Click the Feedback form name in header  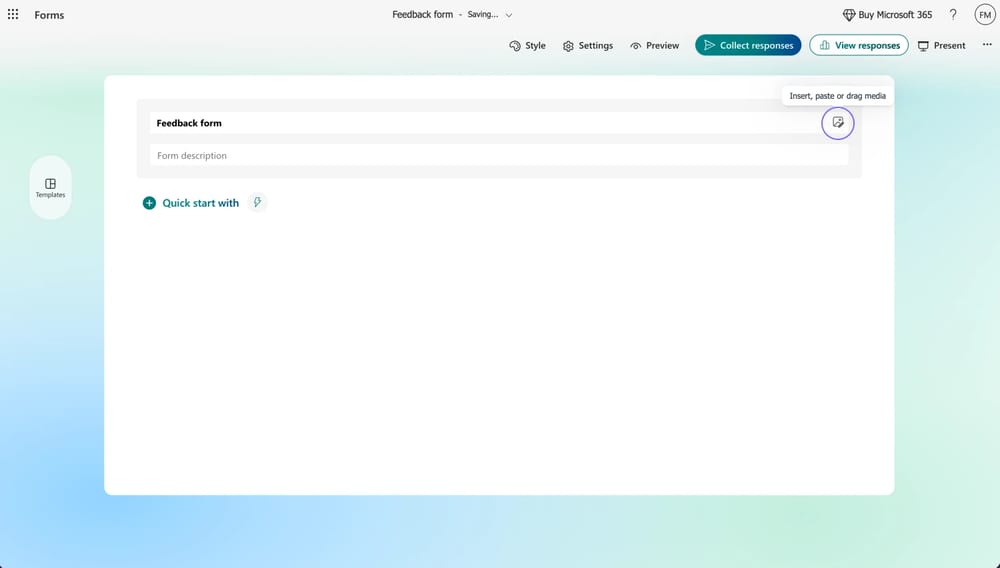pyautogui.click(x=422, y=15)
